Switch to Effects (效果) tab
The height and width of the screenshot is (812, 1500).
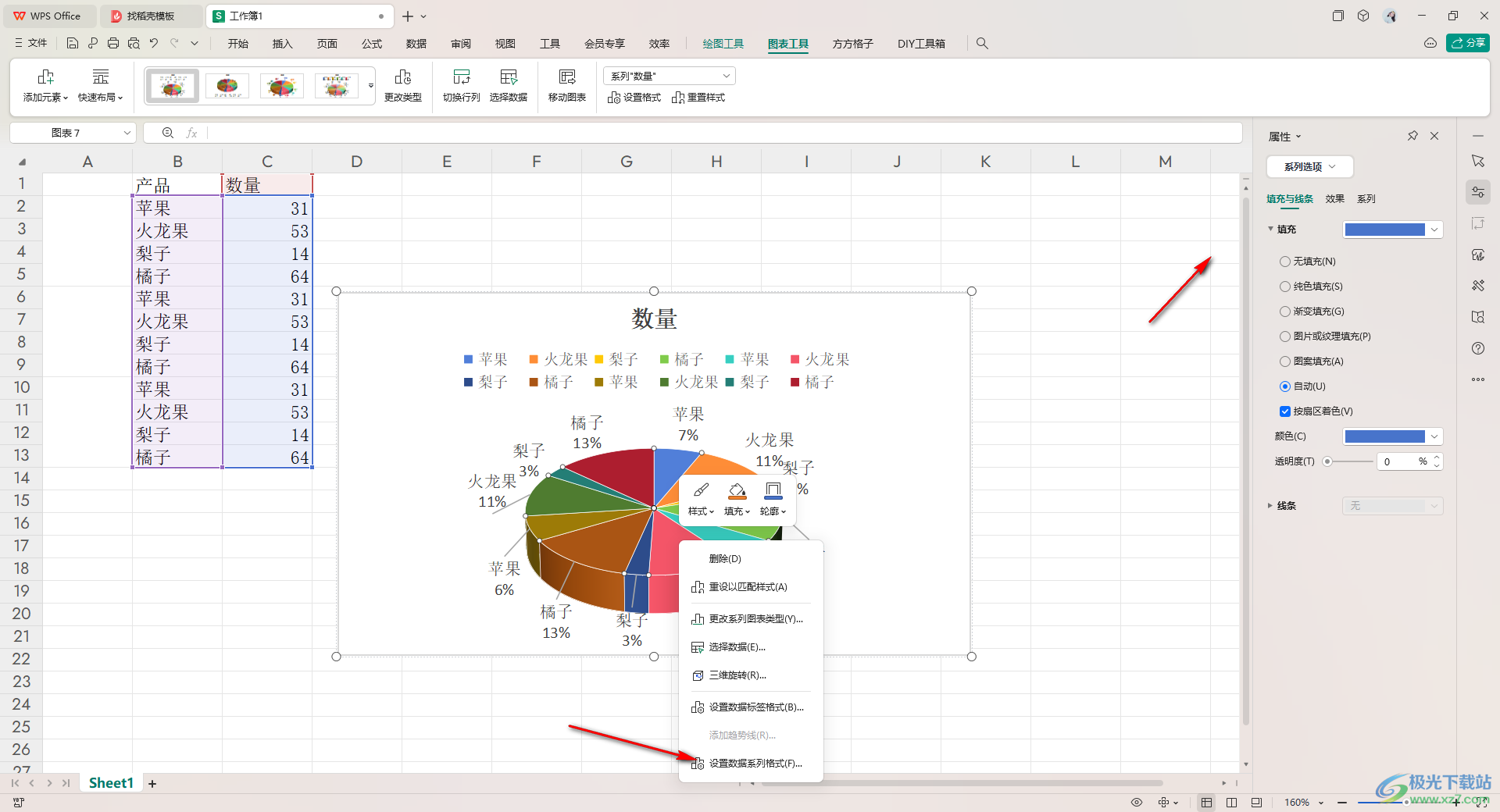[x=1334, y=199]
